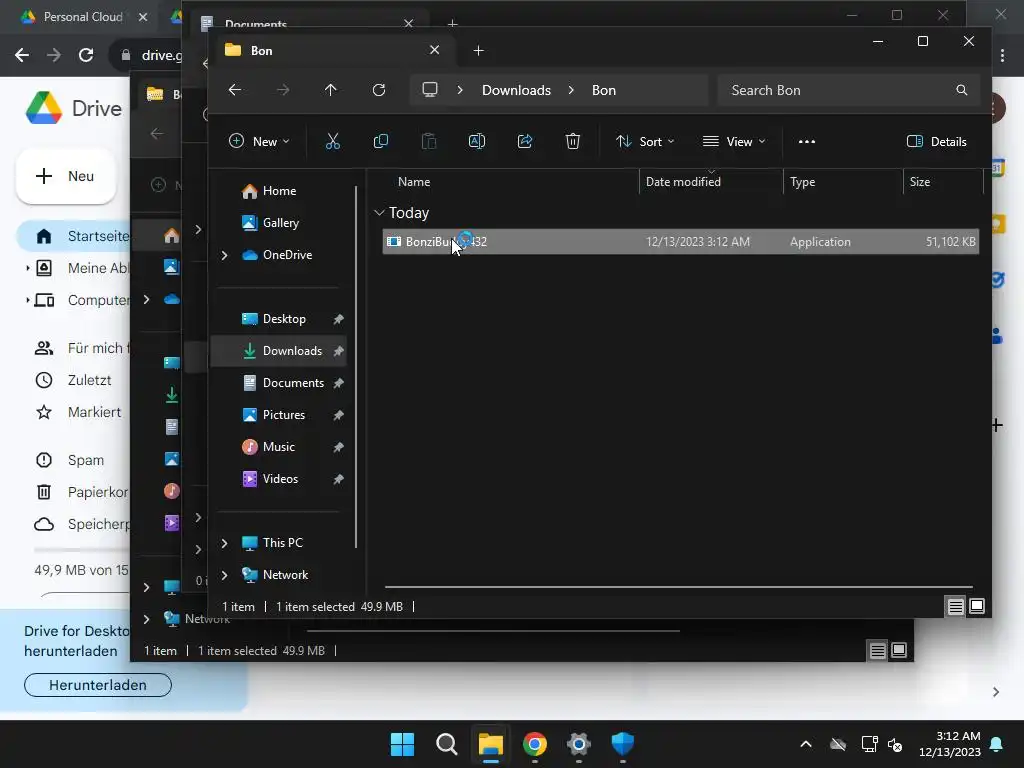Click the Cut scissors icon in toolbar
Screen dimensions: 1024x768
(332, 142)
